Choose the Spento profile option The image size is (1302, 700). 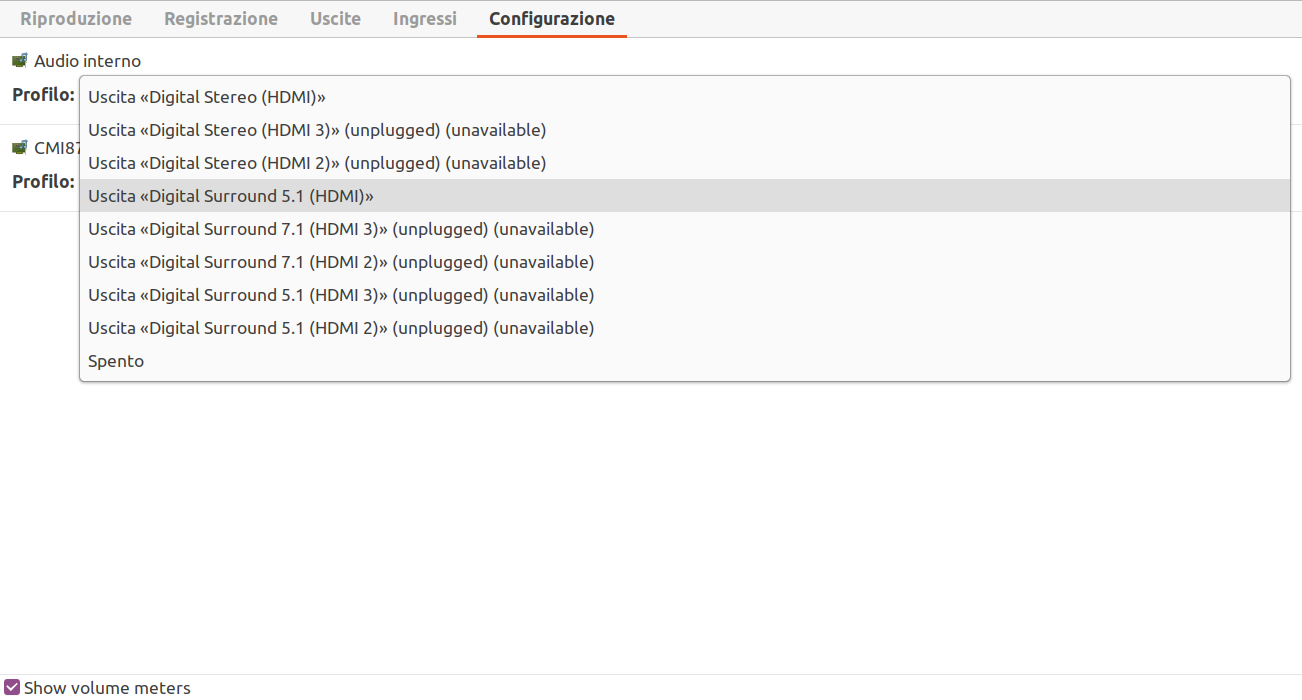click(x=685, y=361)
